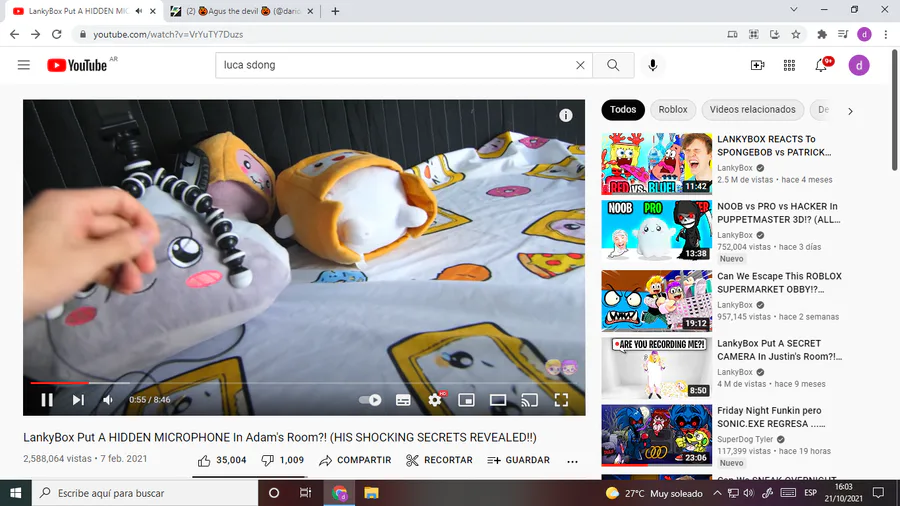
Task: Submit search with magnifier button
Action: click(x=613, y=65)
